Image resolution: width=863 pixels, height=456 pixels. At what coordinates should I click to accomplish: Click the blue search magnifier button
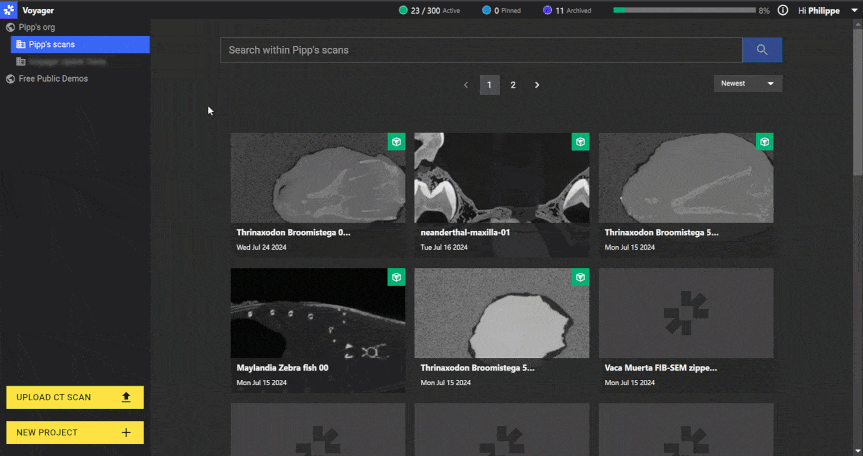click(x=762, y=50)
